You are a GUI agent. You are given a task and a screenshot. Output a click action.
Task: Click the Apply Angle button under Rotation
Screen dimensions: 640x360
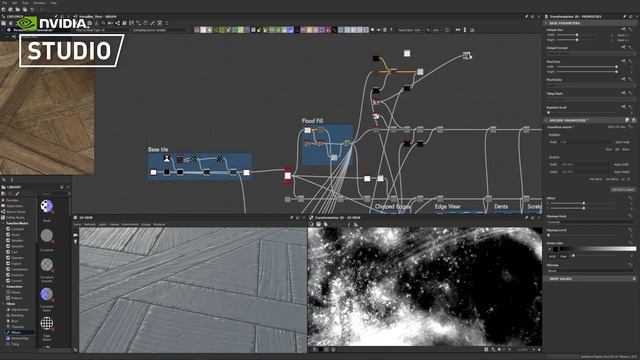tap(622, 142)
